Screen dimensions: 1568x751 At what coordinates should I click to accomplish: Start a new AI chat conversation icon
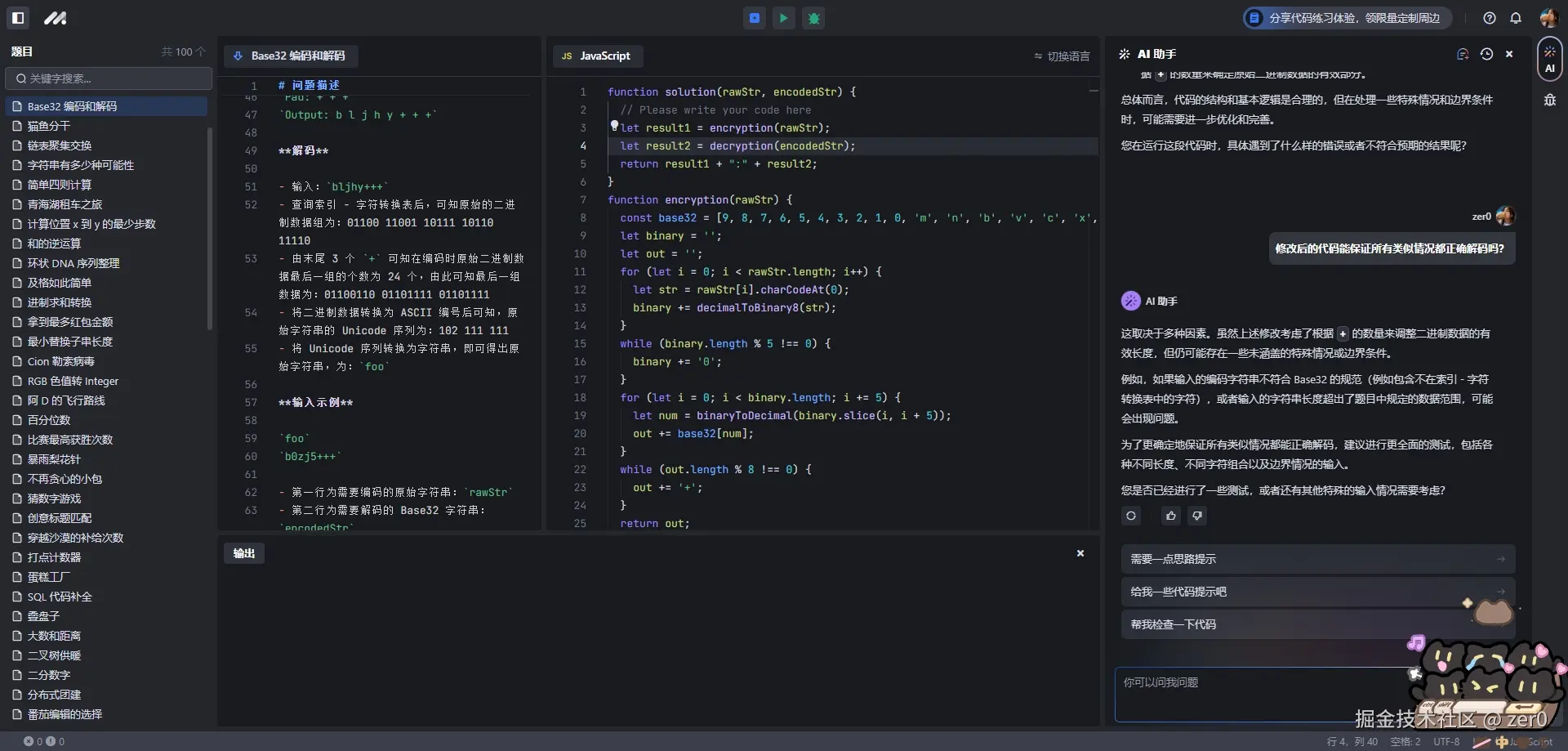pos(1463,54)
